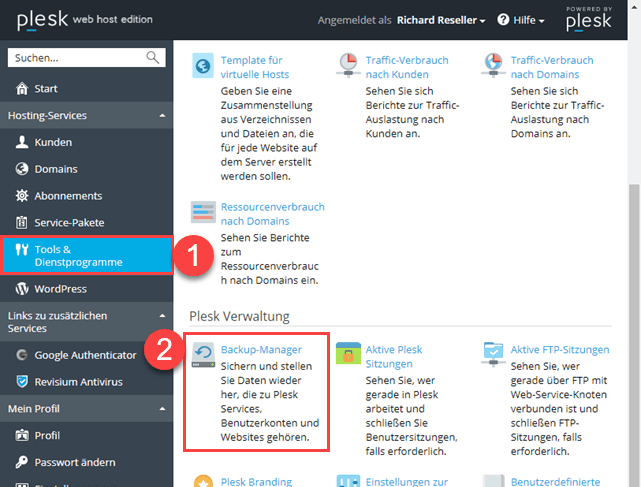Click the Backup-Manager drive icon

(203, 355)
